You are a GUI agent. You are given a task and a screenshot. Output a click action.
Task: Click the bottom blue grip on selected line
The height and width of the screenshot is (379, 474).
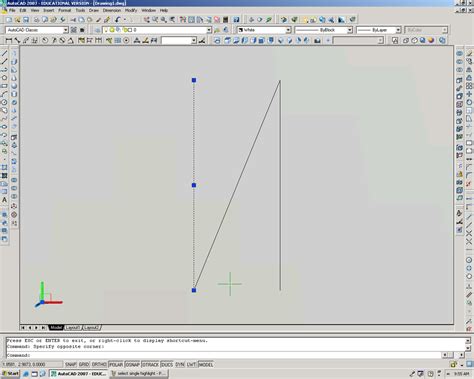194,290
